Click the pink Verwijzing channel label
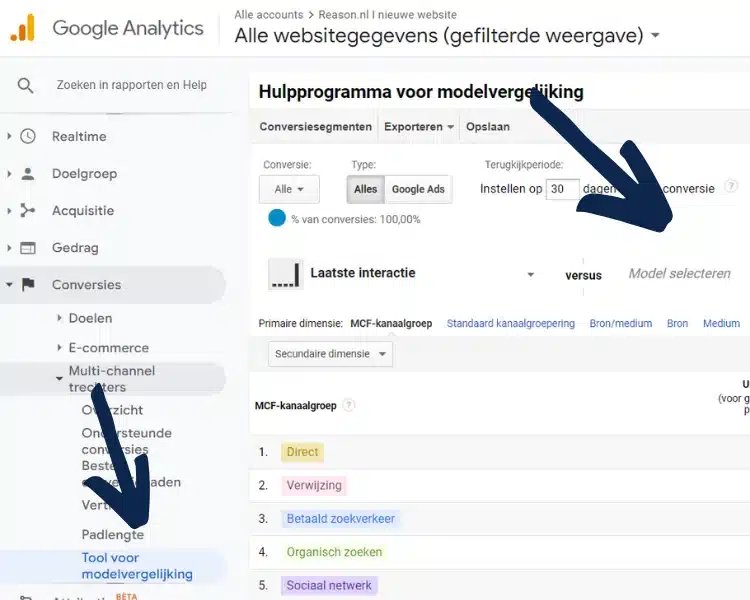Image resolution: width=750 pixels, height=600 pixels. pos(314,485)
